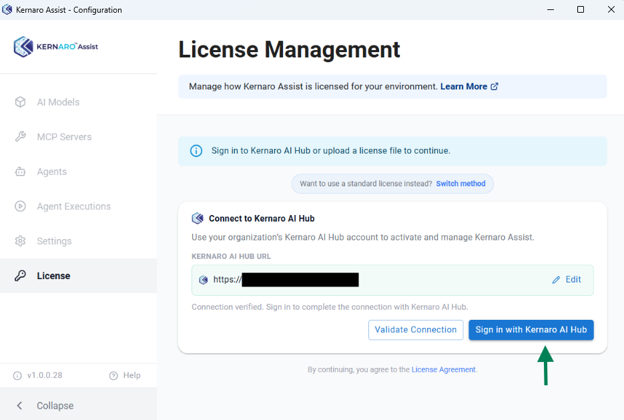This screenshot has height=420, width=624.
Task: Click version text v1.0.0.28
Action: coord(45,375)
